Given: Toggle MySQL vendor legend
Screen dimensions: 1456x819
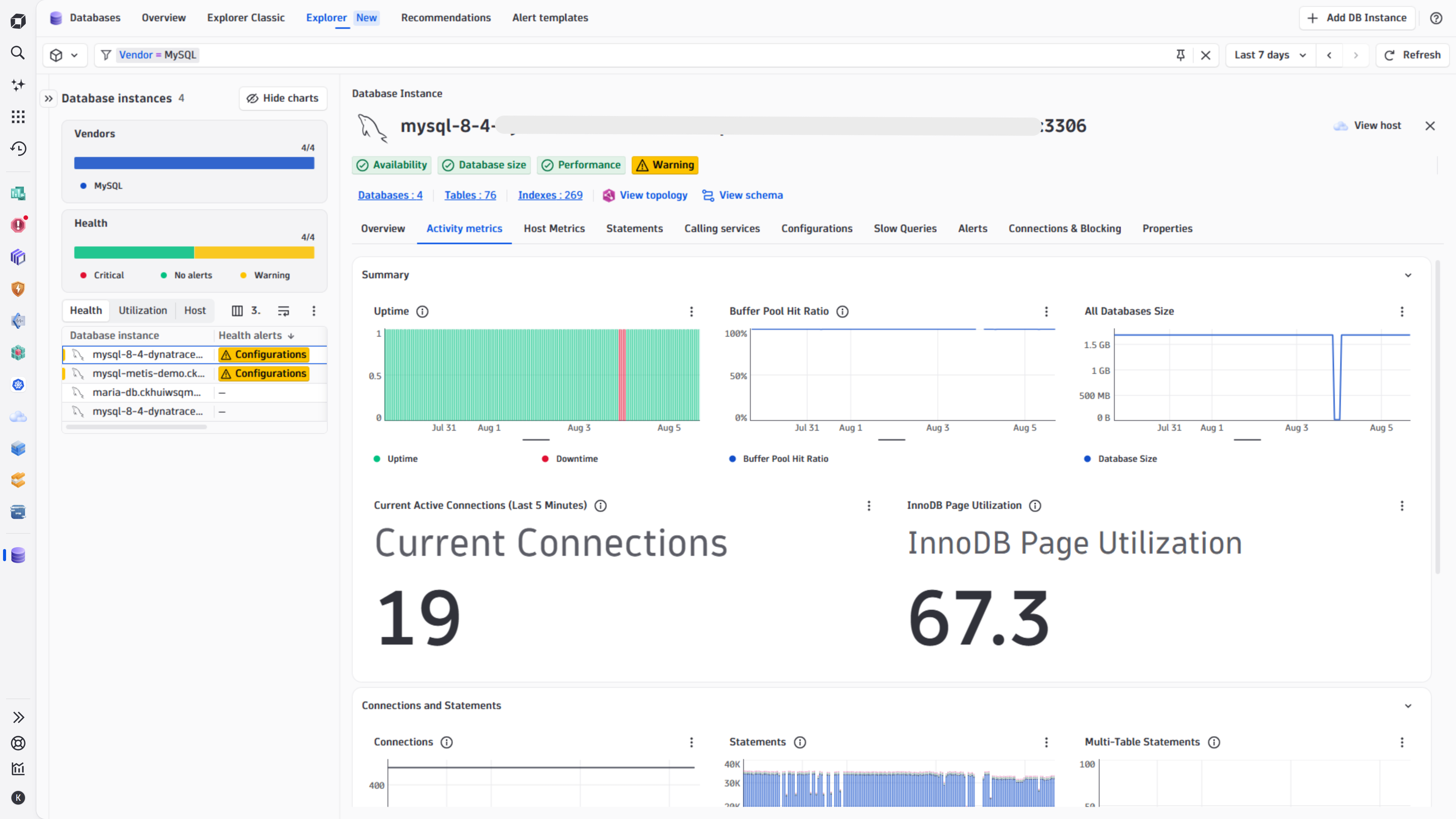Looking at the screenshot, I should click(101, 186).
